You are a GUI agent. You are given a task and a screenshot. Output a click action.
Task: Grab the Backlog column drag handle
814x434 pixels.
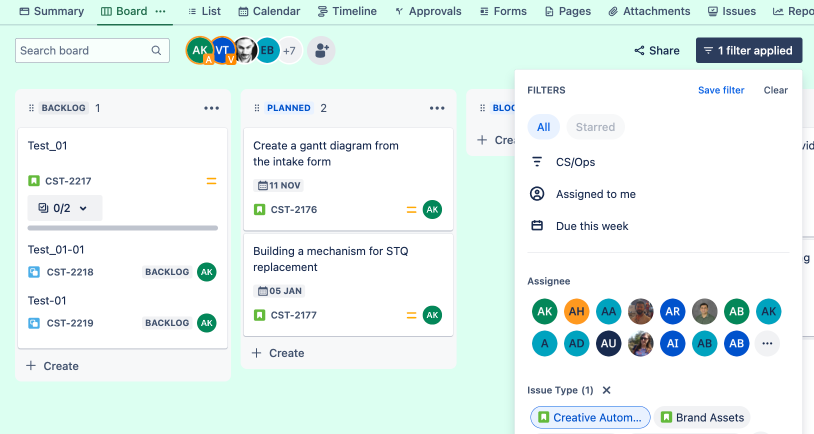31,108
